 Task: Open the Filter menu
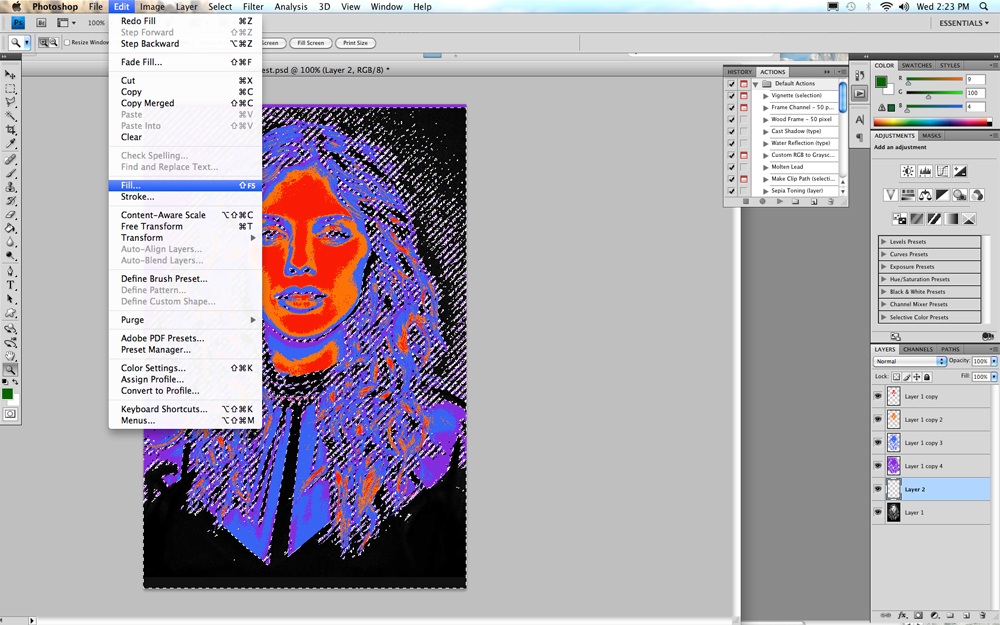[x=253, y=6]
